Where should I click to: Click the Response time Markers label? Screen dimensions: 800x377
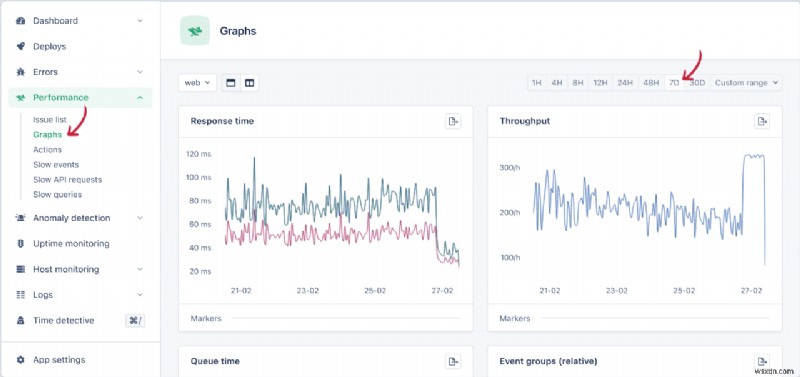pyautogui.click(x=206, y=318)
